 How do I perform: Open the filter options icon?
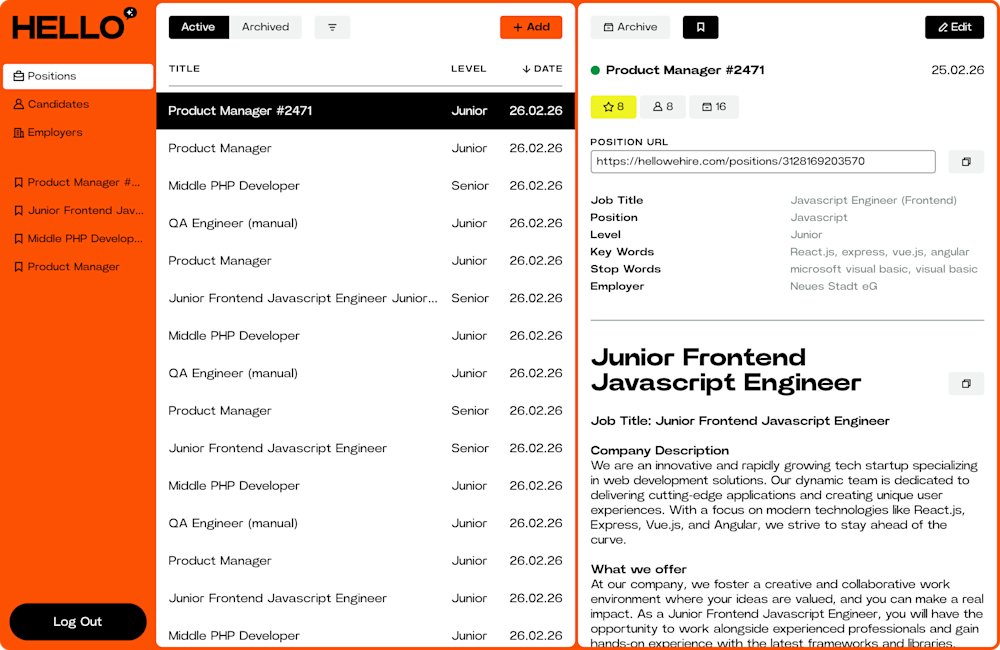tap(331, 27)
